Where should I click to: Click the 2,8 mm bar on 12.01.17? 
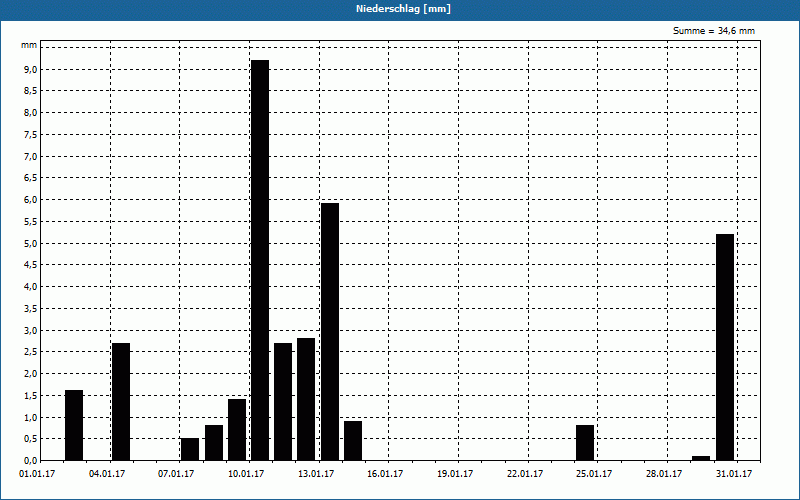pyautogui.click(x=306, y=399)
